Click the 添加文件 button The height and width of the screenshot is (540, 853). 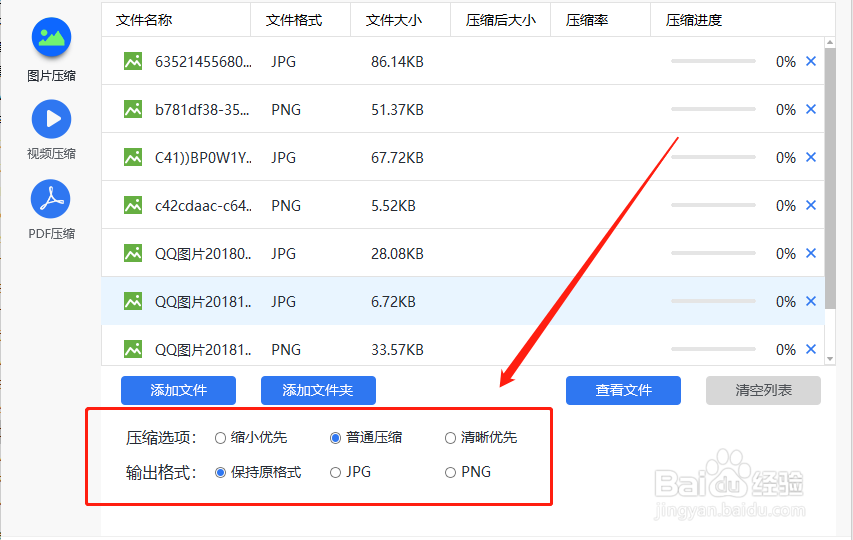point(178,390)
